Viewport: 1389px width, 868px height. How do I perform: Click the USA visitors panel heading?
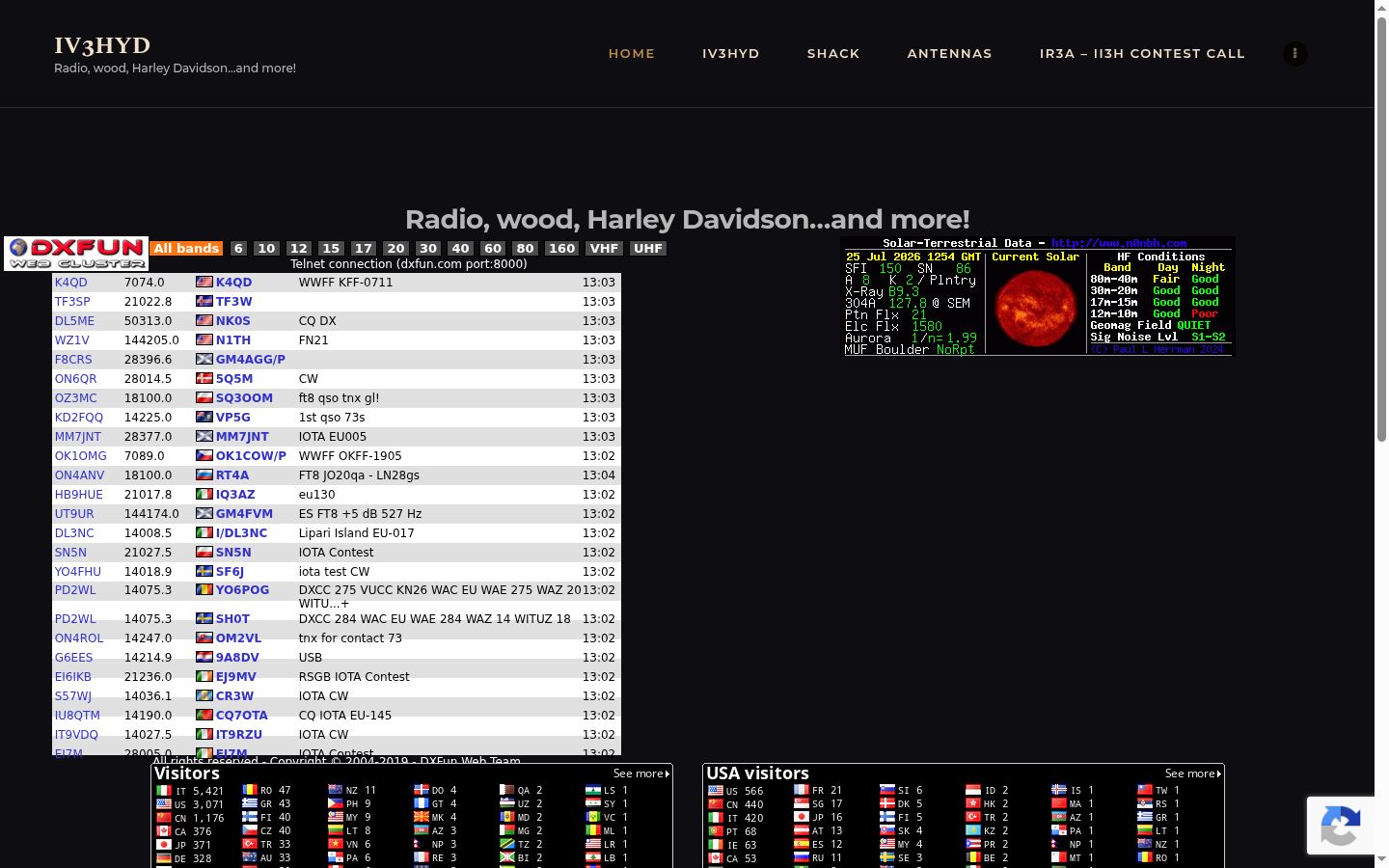[x=758, y=773]
